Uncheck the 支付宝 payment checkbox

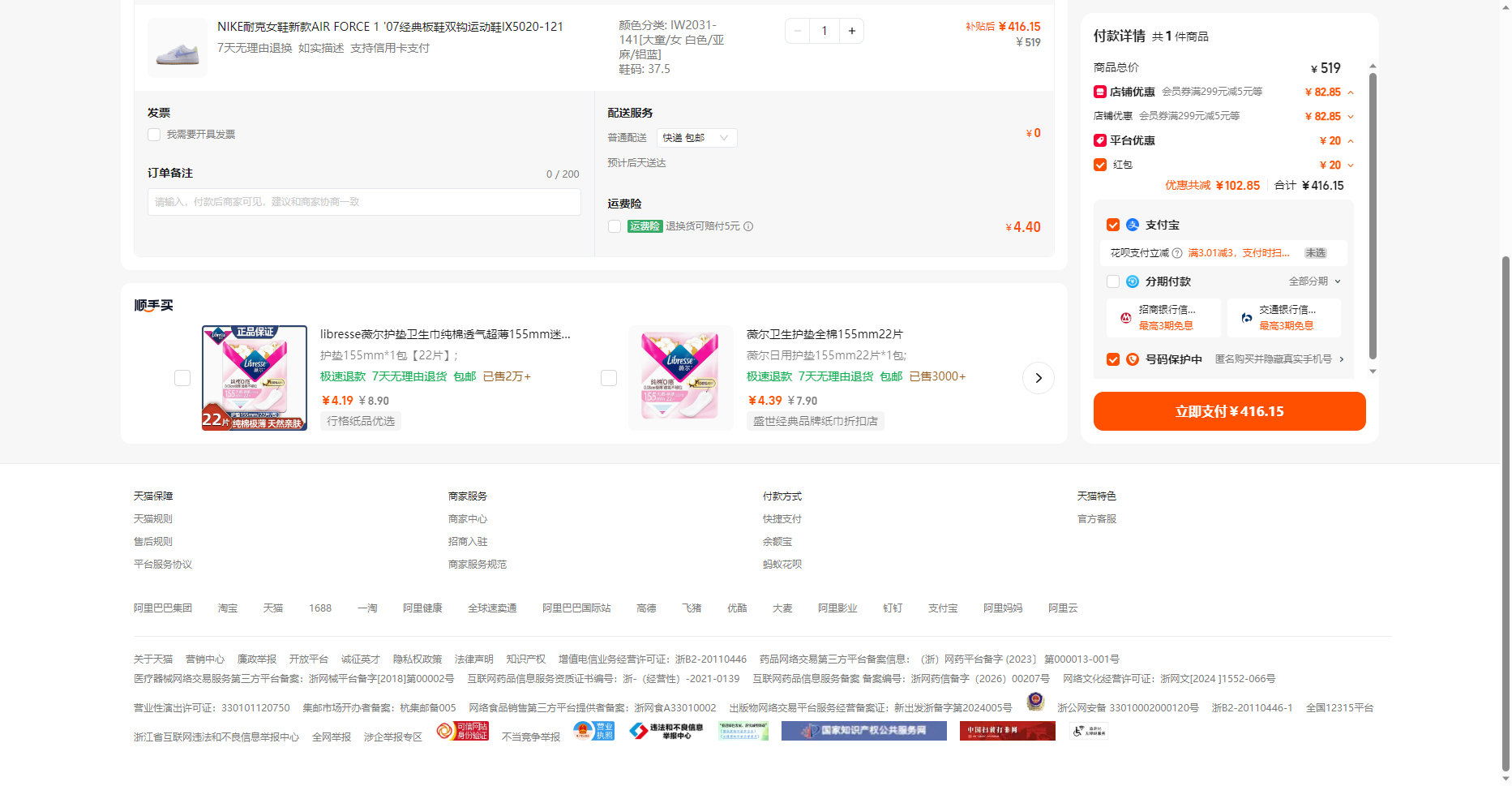1113,225
